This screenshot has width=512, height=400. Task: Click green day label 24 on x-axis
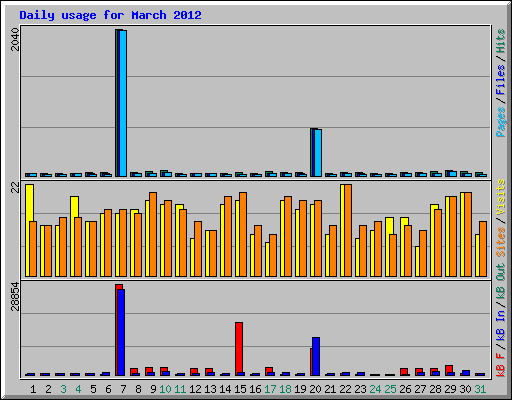375,389
